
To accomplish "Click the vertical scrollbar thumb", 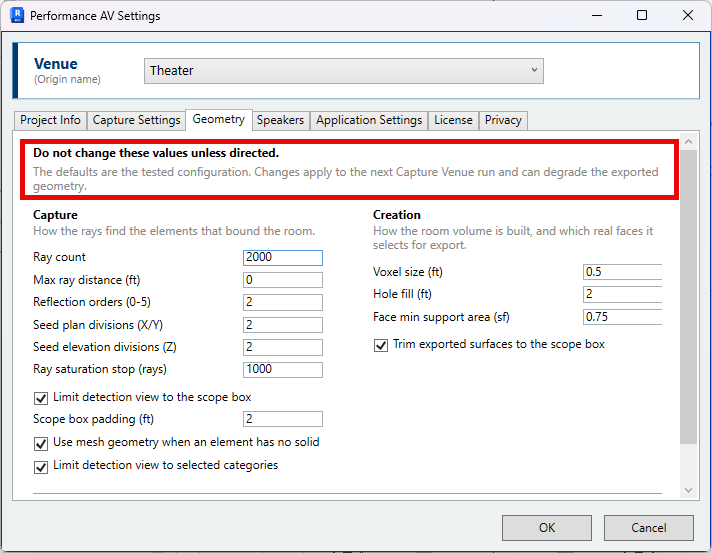I will point(688,297).
